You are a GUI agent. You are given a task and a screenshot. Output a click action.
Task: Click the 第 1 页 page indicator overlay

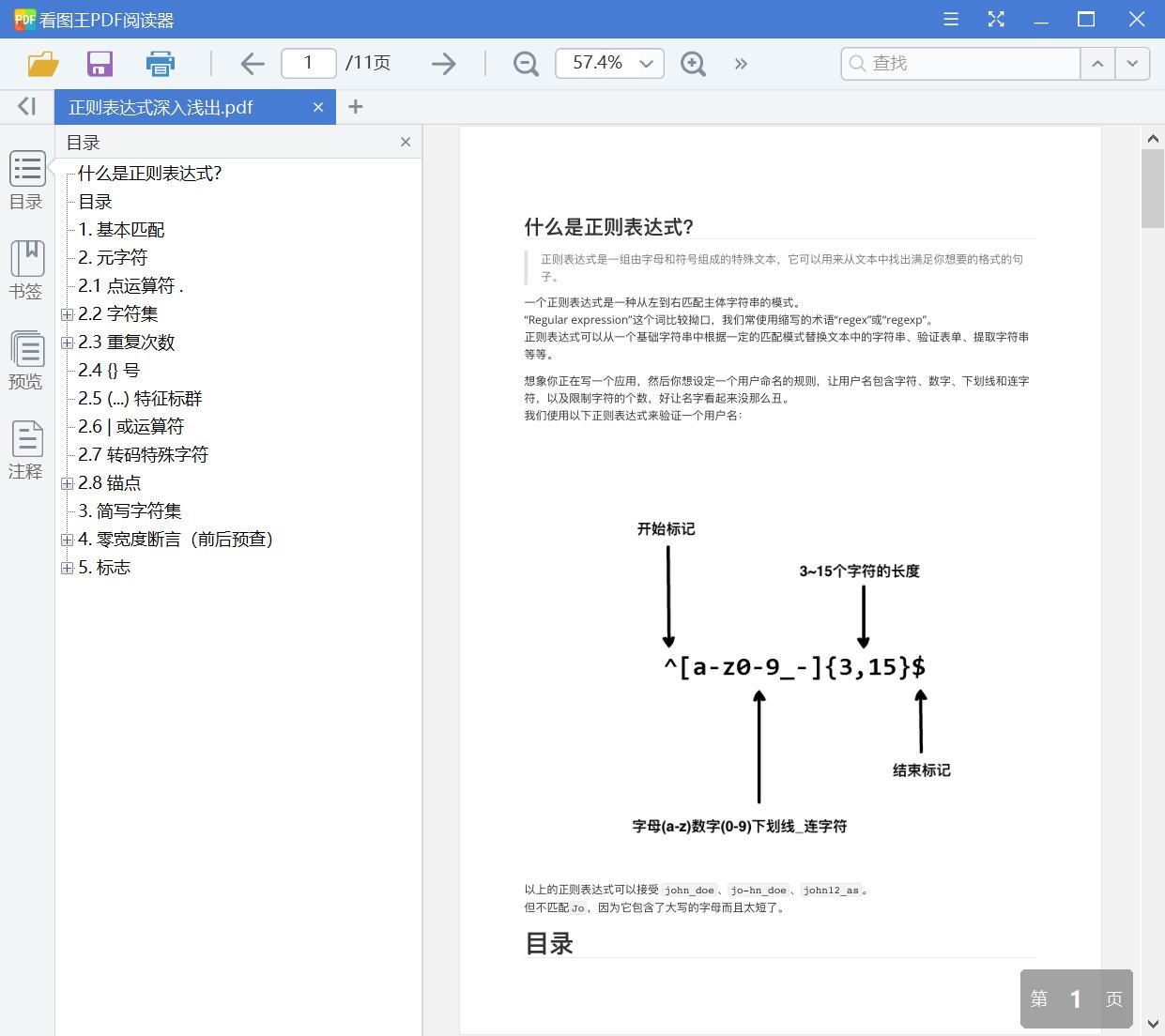pyautogui.click(x=1077, y=998)
